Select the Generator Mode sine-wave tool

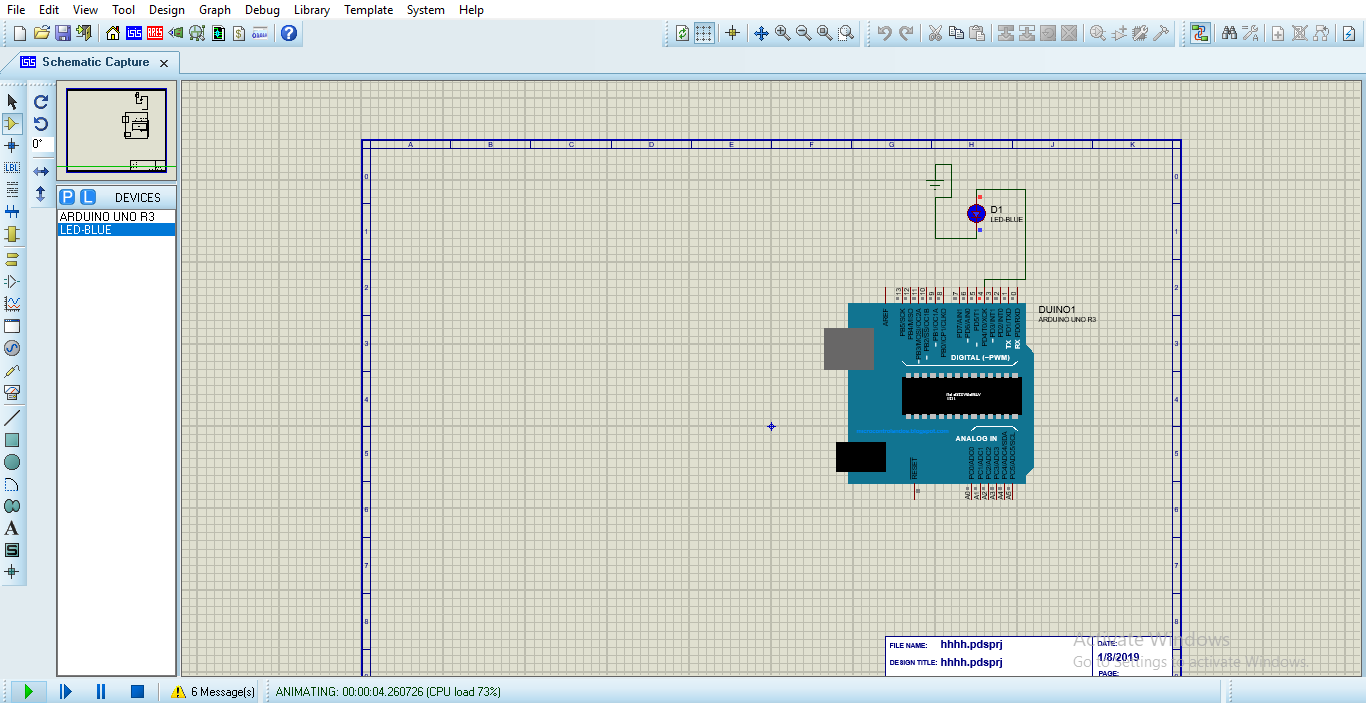12,348
